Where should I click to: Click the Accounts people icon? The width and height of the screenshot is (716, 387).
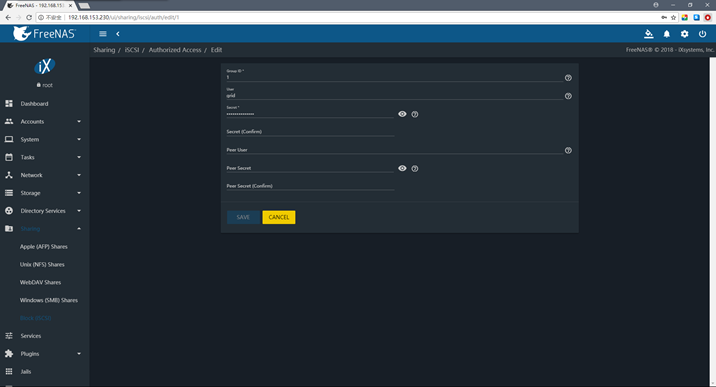coord(9,121)
